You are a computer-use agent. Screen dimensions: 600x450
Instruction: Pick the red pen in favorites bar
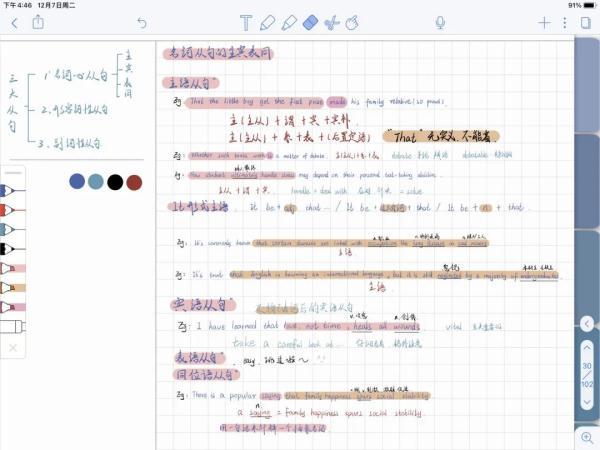12,210
